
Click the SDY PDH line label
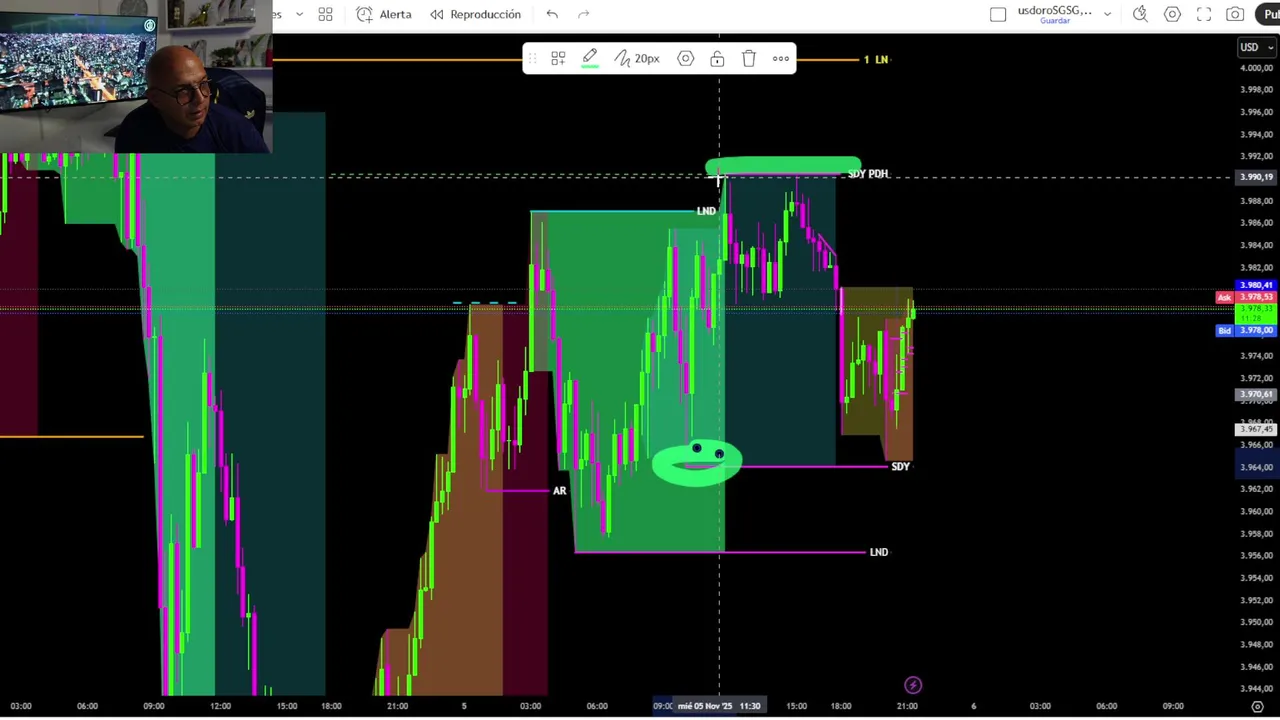point(868,174)
